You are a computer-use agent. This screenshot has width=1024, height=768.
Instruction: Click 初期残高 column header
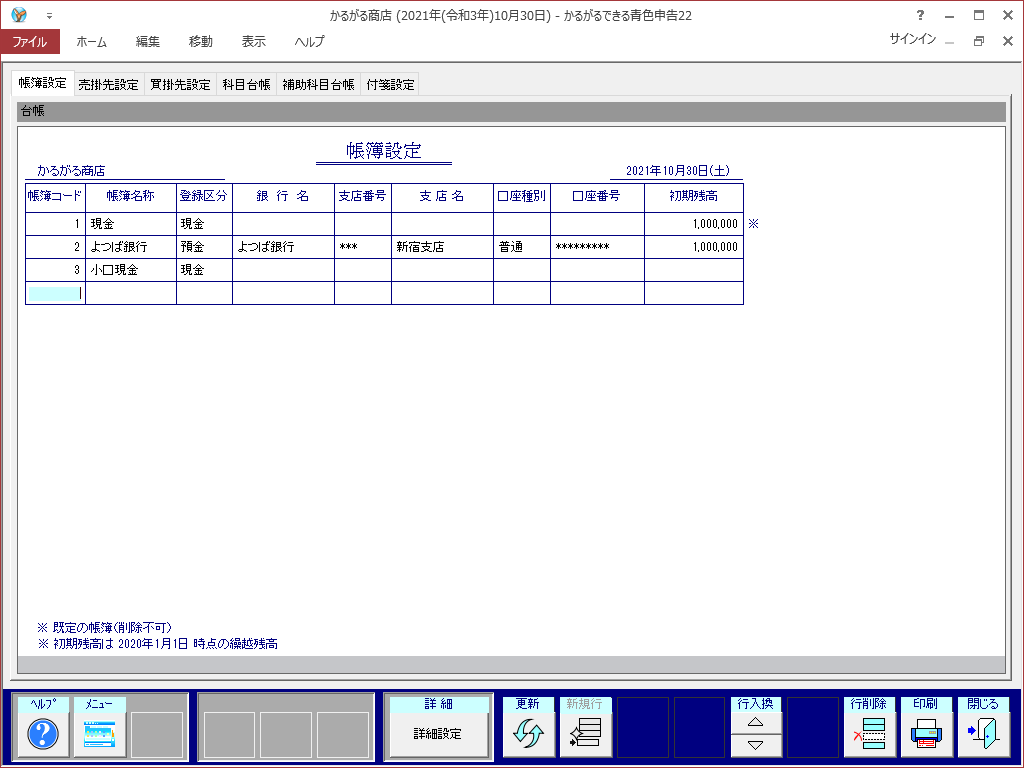(x=694, y=197)
